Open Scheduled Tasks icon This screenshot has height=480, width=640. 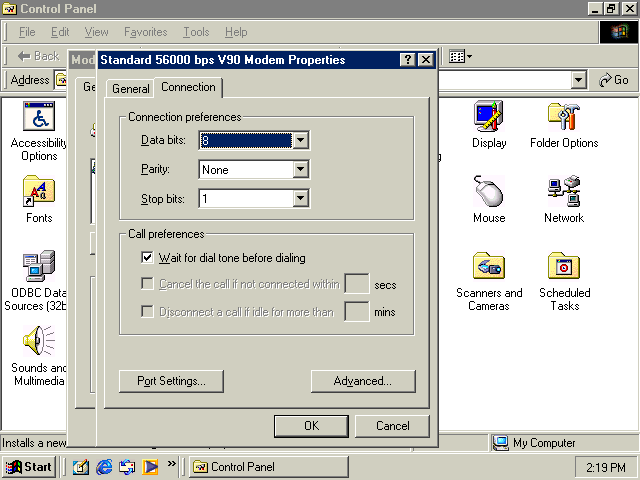click(x=564, y=266)
